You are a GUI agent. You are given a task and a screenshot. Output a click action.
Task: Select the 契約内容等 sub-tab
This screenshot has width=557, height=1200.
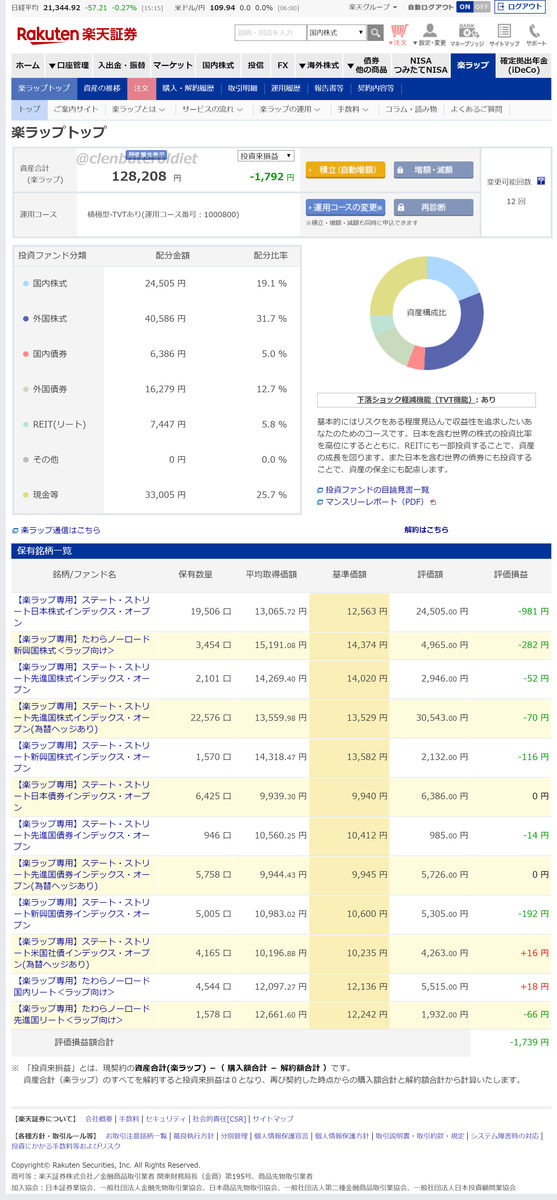(x=376, y=88)
